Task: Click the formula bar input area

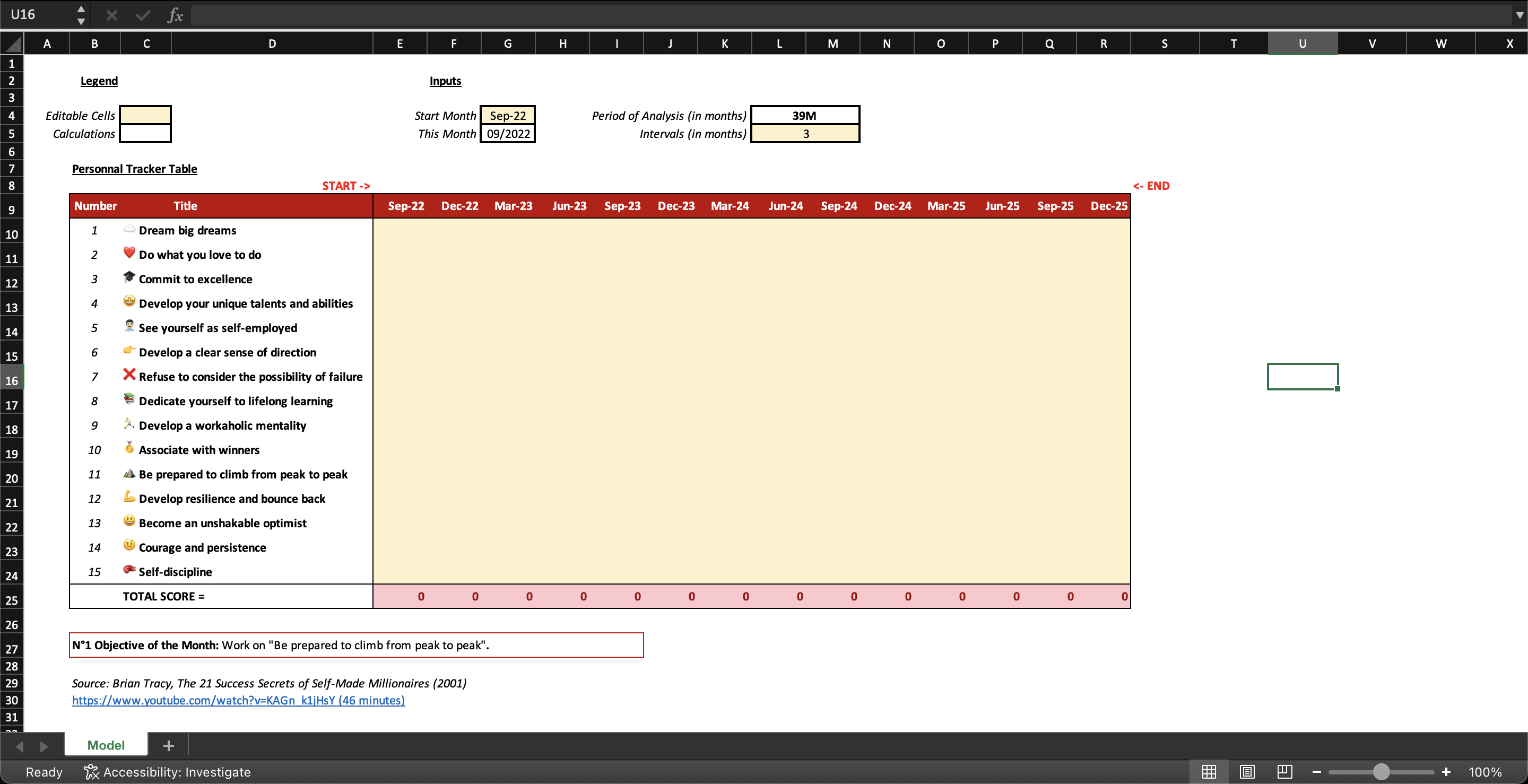Action: coord(851,15)
